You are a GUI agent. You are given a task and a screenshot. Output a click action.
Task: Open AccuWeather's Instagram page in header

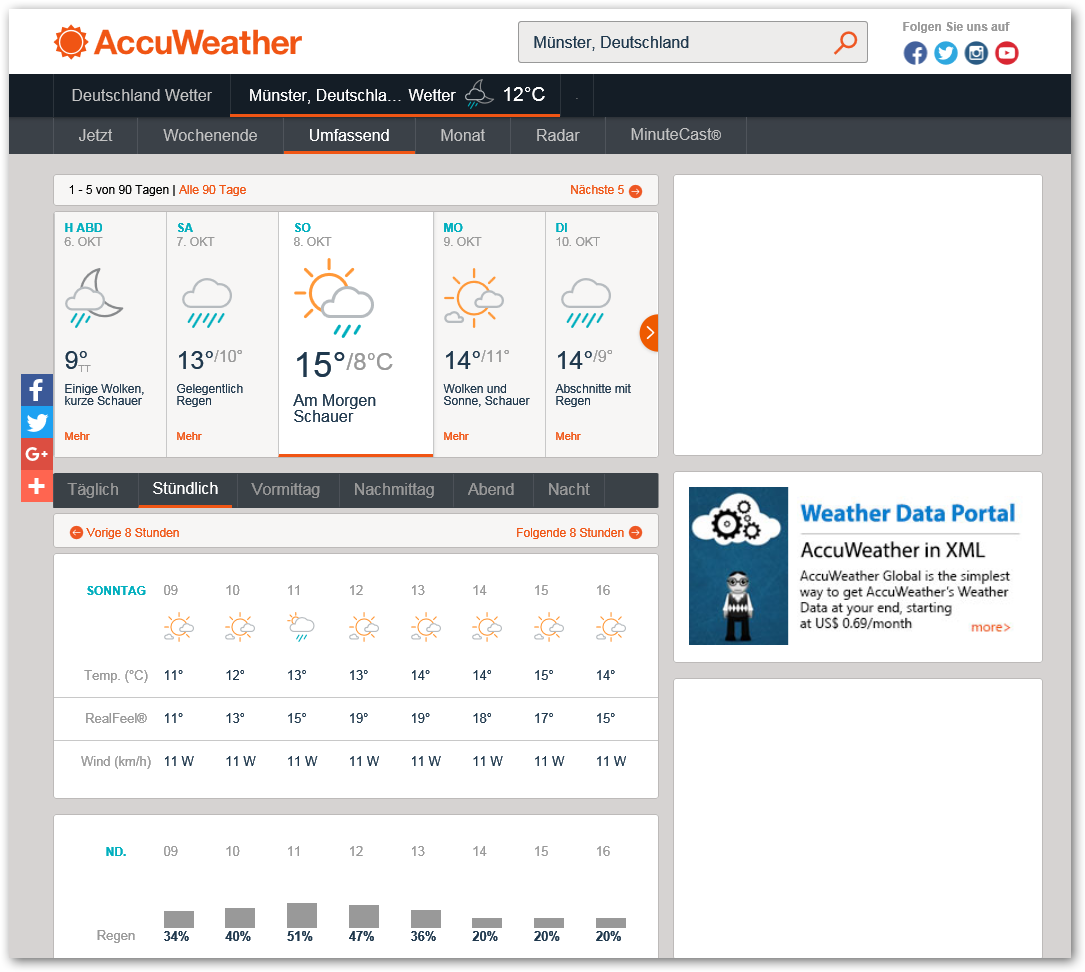[x=976, y=53]
